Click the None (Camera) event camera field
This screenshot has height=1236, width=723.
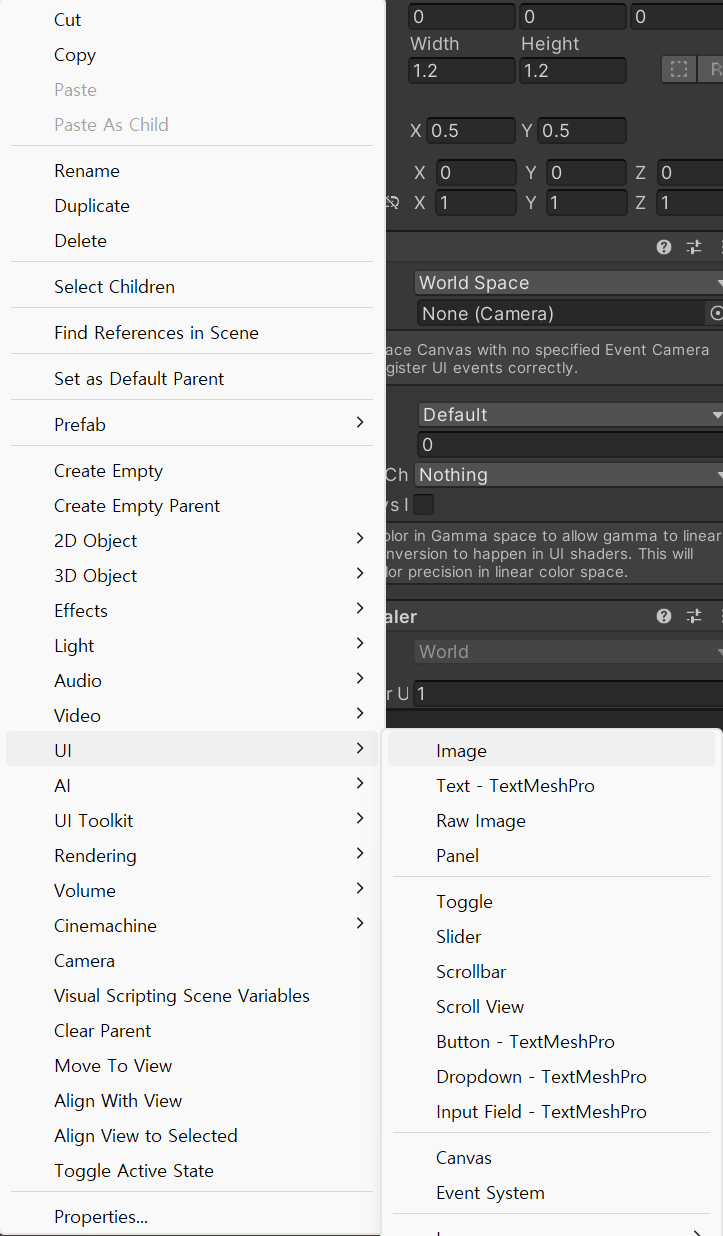point(560,314)
